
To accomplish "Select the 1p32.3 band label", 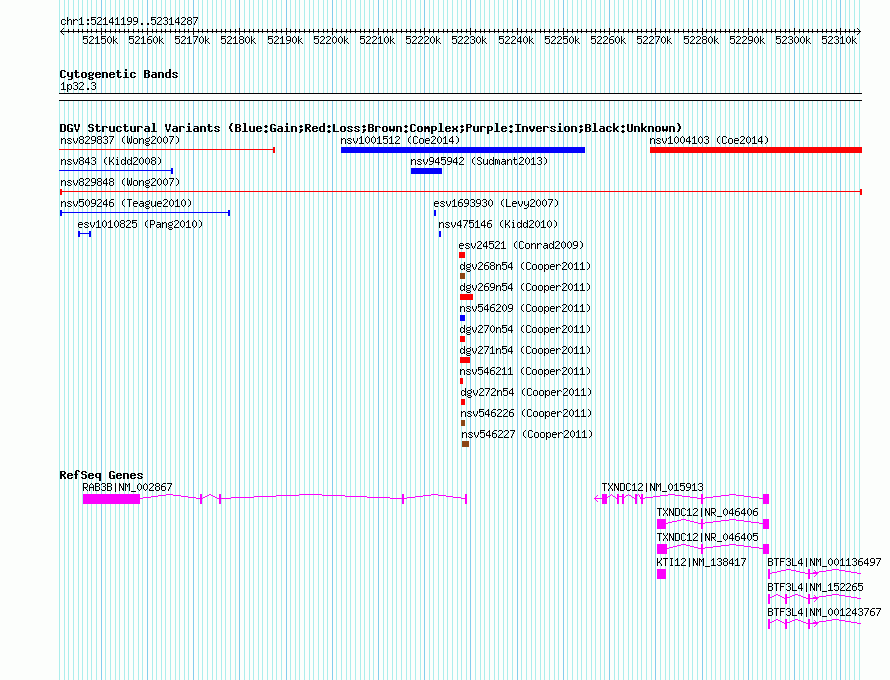I will point(78,86).
